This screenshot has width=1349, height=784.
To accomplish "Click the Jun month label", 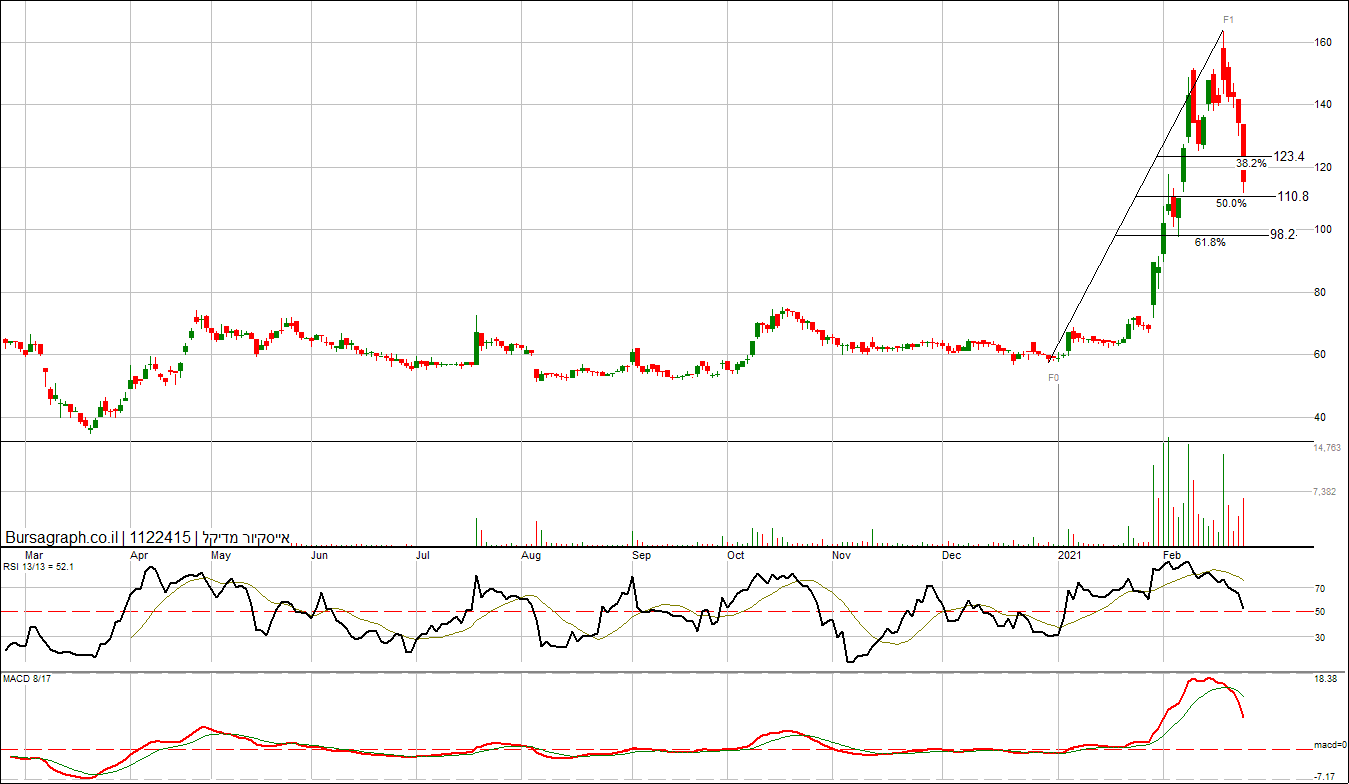I will (x=319, y=554).
